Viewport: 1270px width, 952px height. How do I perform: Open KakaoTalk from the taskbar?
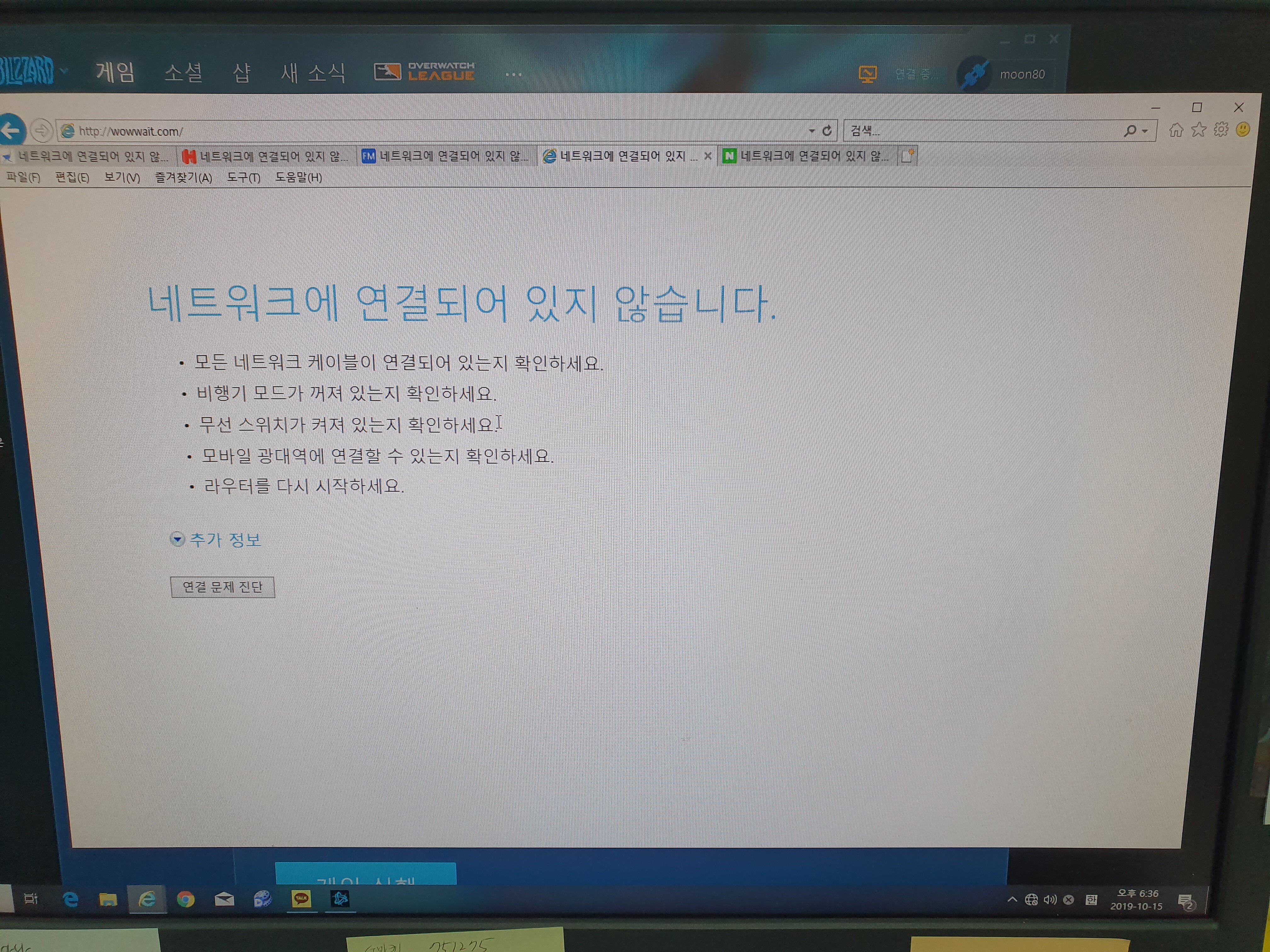tap(301, 898)
